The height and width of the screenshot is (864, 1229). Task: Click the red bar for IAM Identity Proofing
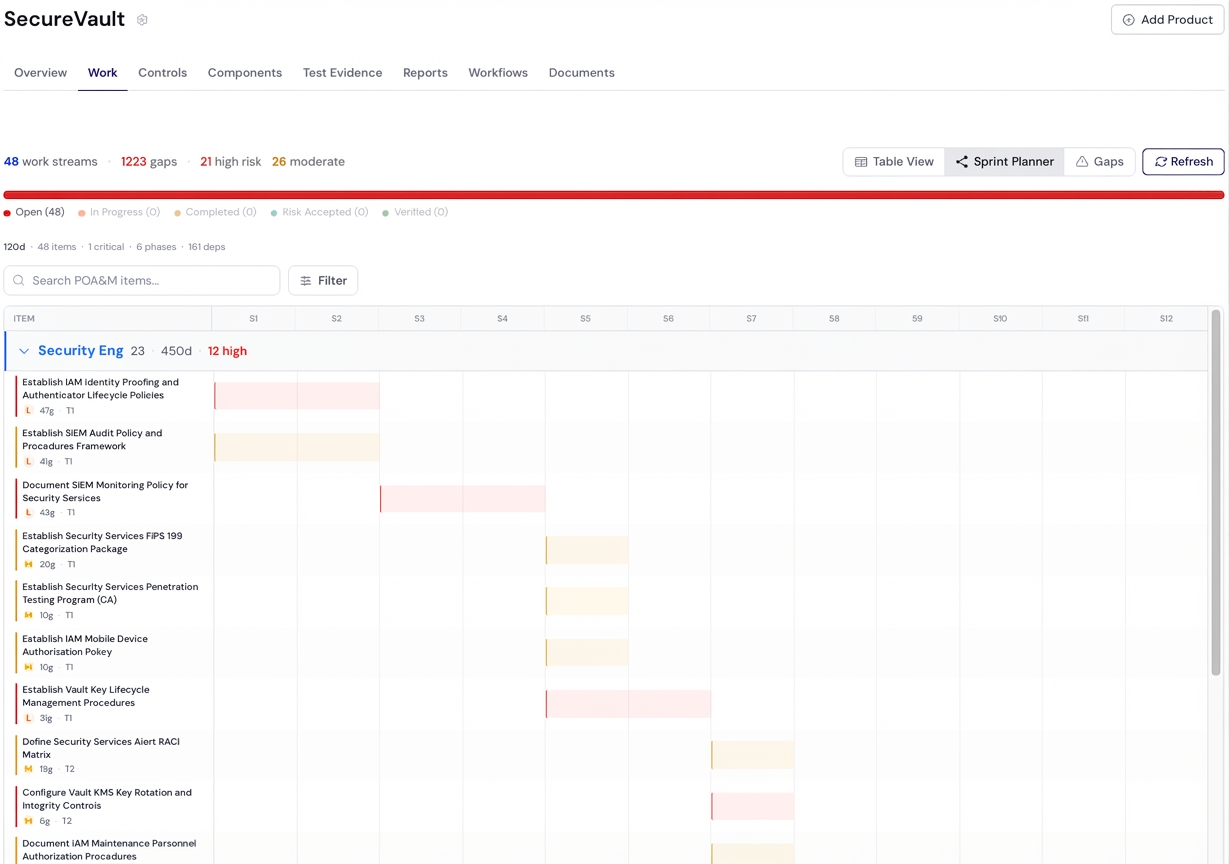297,396
